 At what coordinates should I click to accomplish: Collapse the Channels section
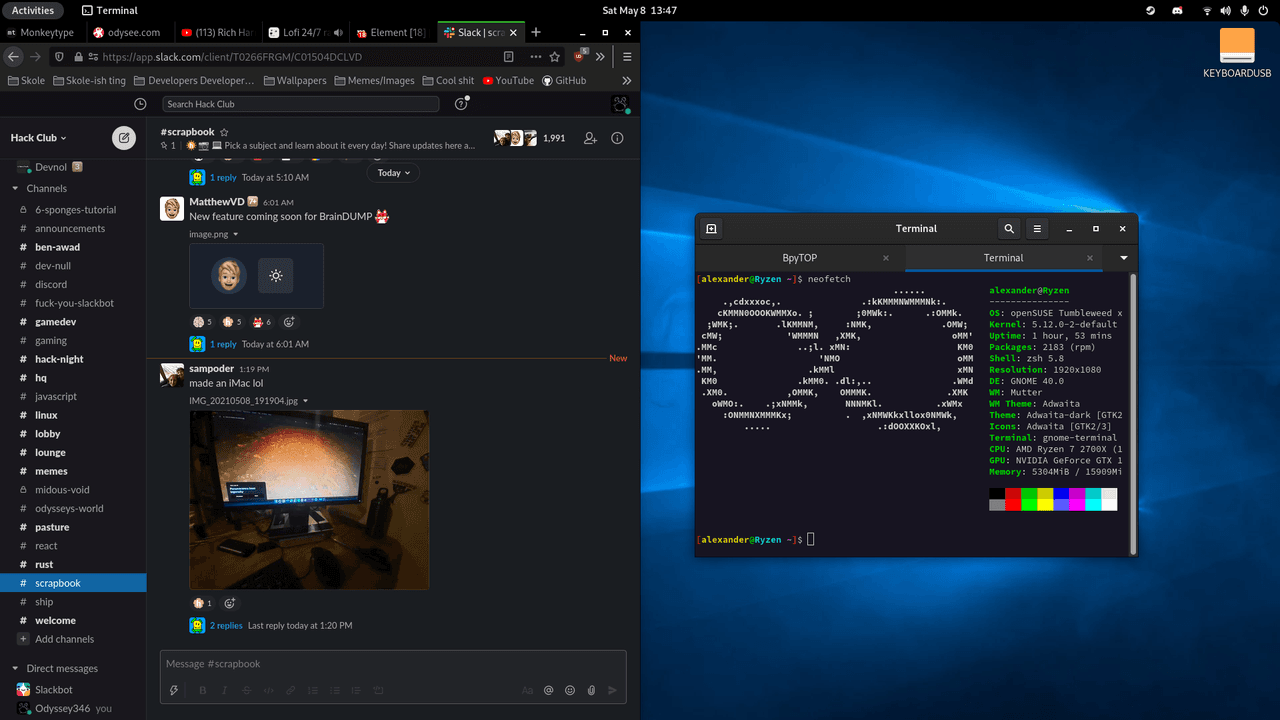[15, 188]
